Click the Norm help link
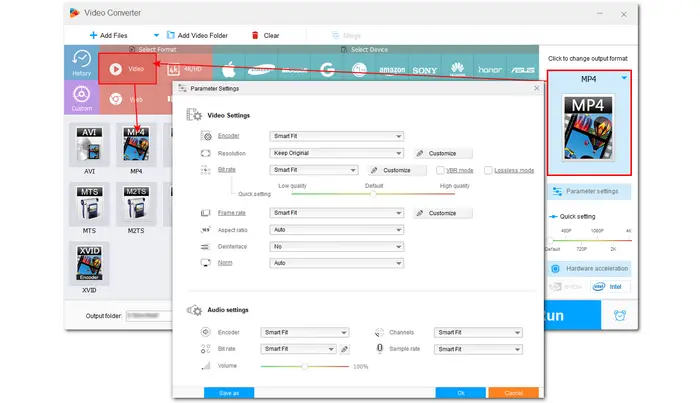 pos(225,263)
